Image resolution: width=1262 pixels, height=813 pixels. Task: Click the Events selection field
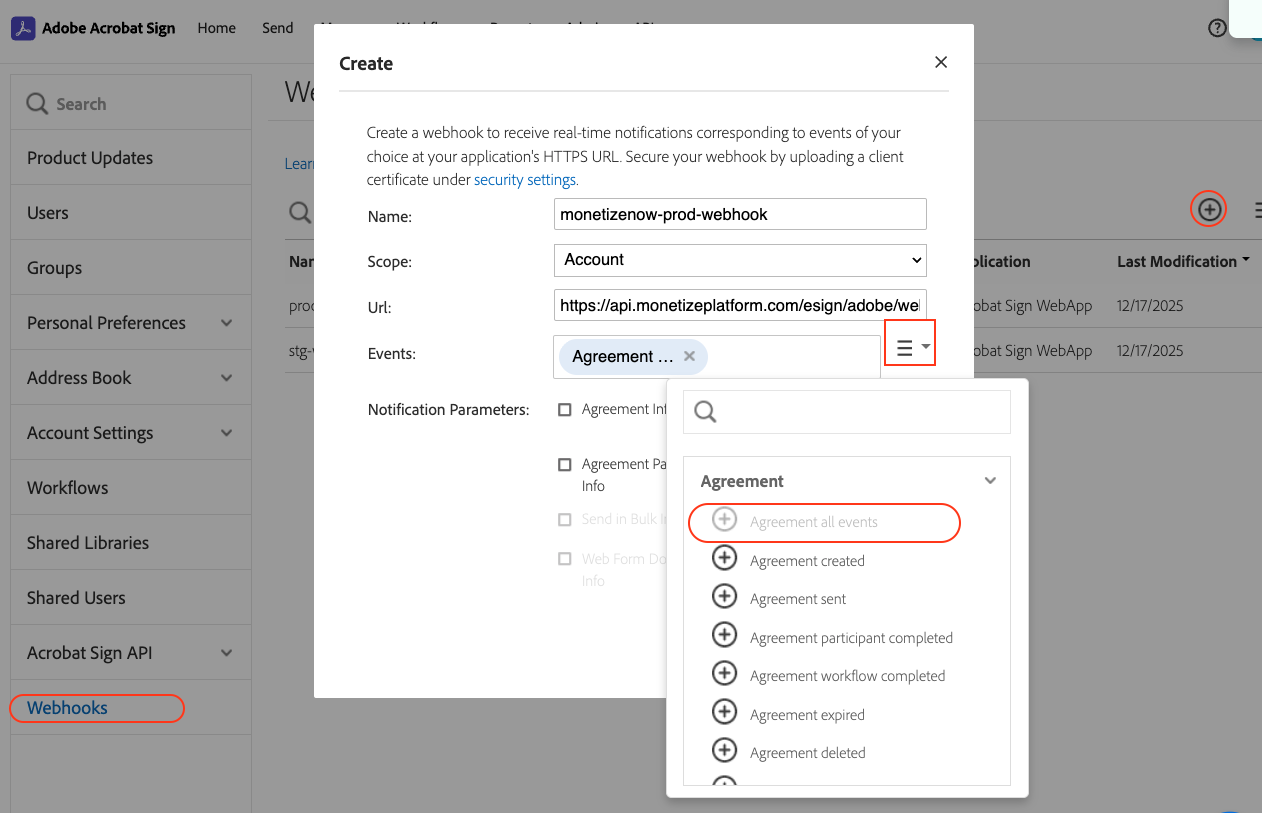(x=716, y=357)
